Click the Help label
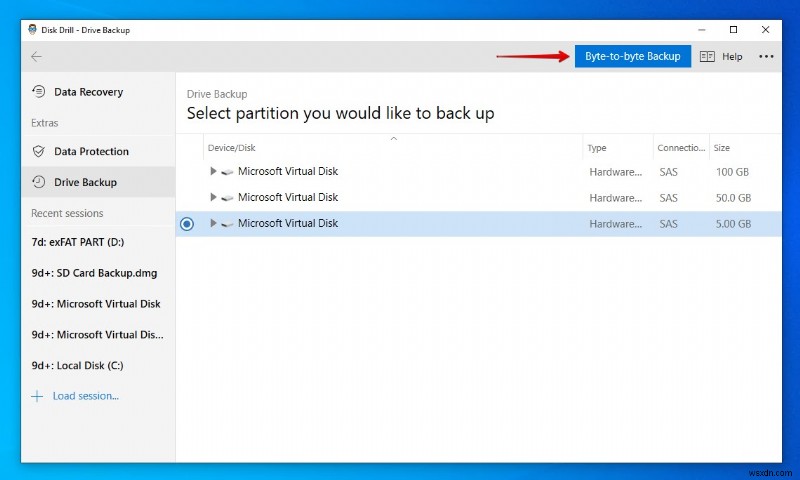Viewport: 800px width, 480px height. [732, 57]
